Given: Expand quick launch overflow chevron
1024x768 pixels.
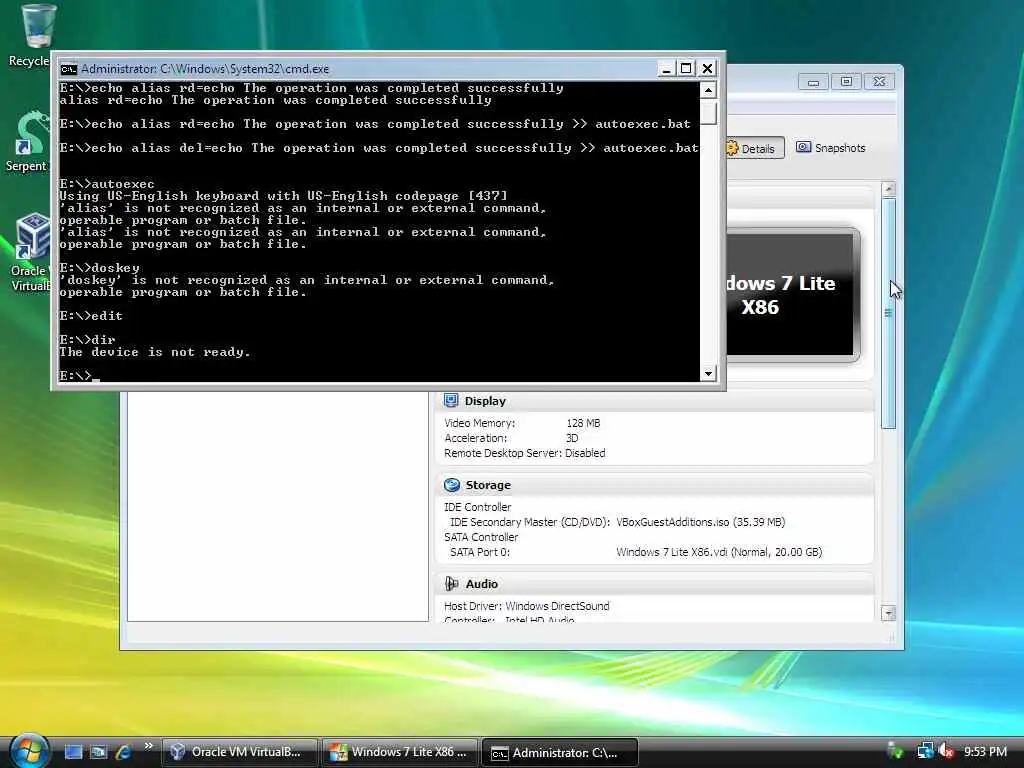Looking at the screenshot, I should [x=148, y=746].
